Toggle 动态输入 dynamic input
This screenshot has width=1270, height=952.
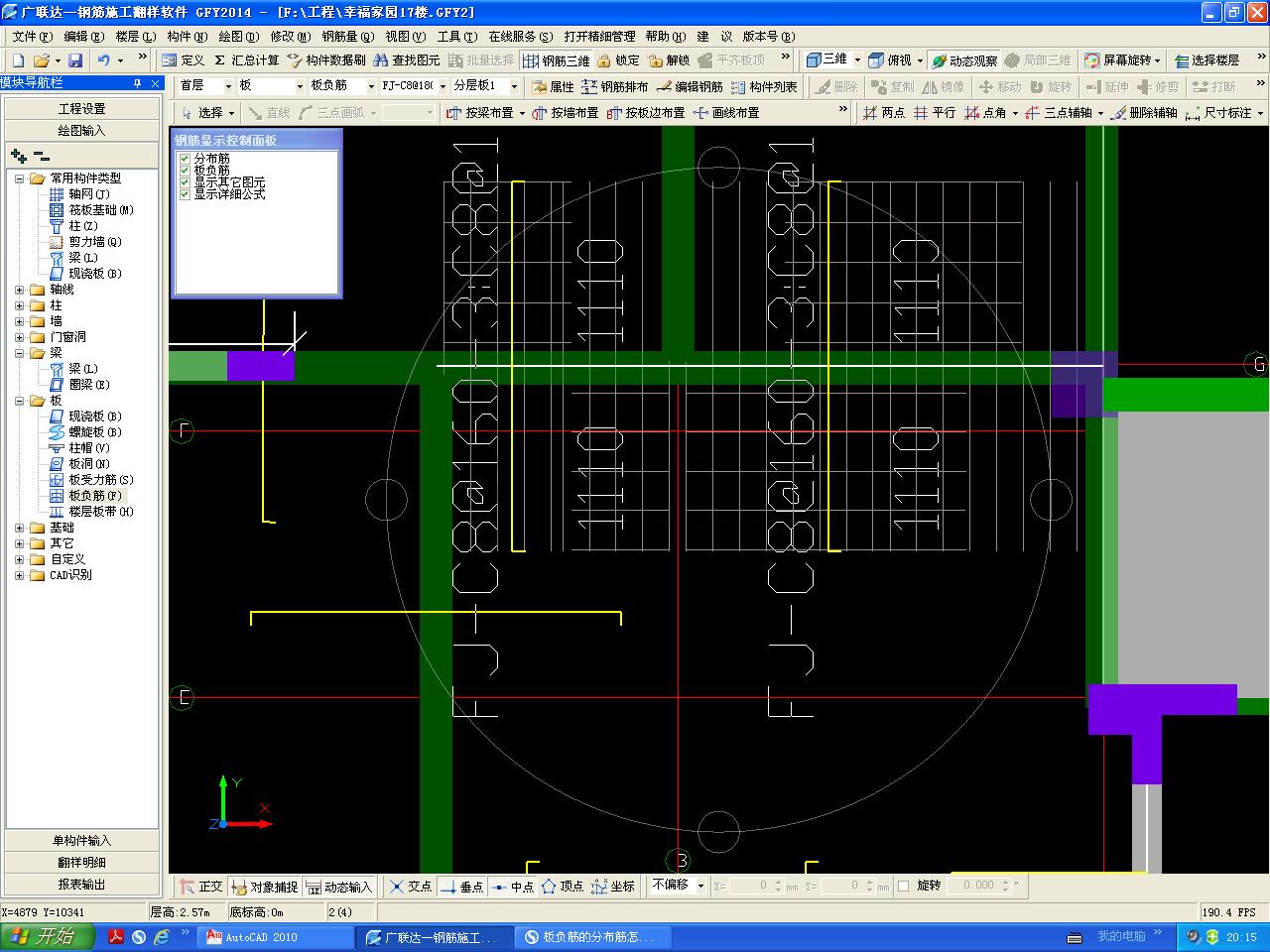tap(338, 886)
